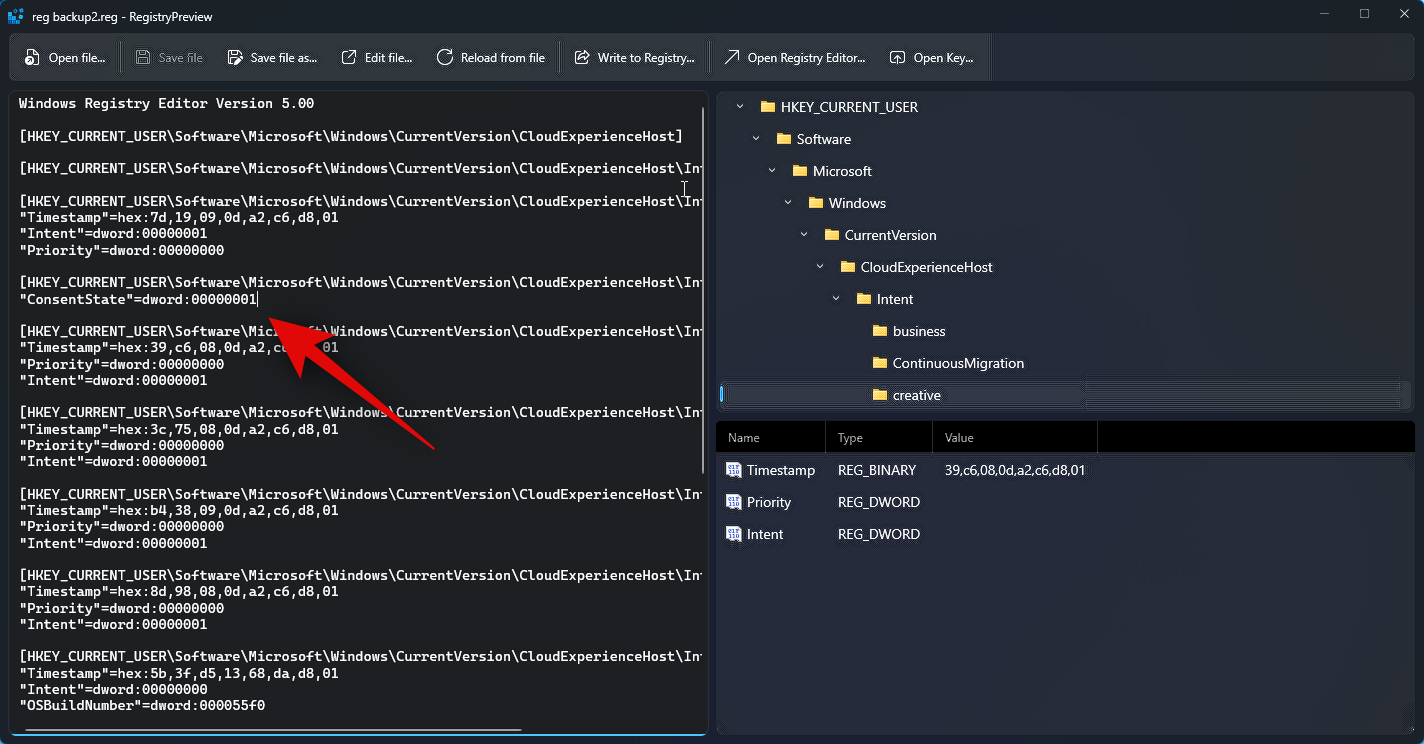Image resolution: width=1424 pixels, height=744 pixels.
Task: Collapse the CloudExperienceHost chevron
Action: [x=820, y=267]
